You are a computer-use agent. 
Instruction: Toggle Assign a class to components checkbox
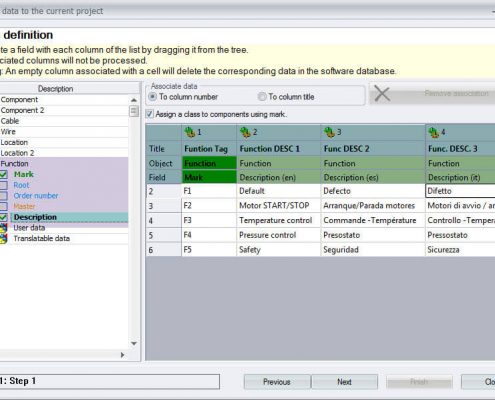coord(150,114)
